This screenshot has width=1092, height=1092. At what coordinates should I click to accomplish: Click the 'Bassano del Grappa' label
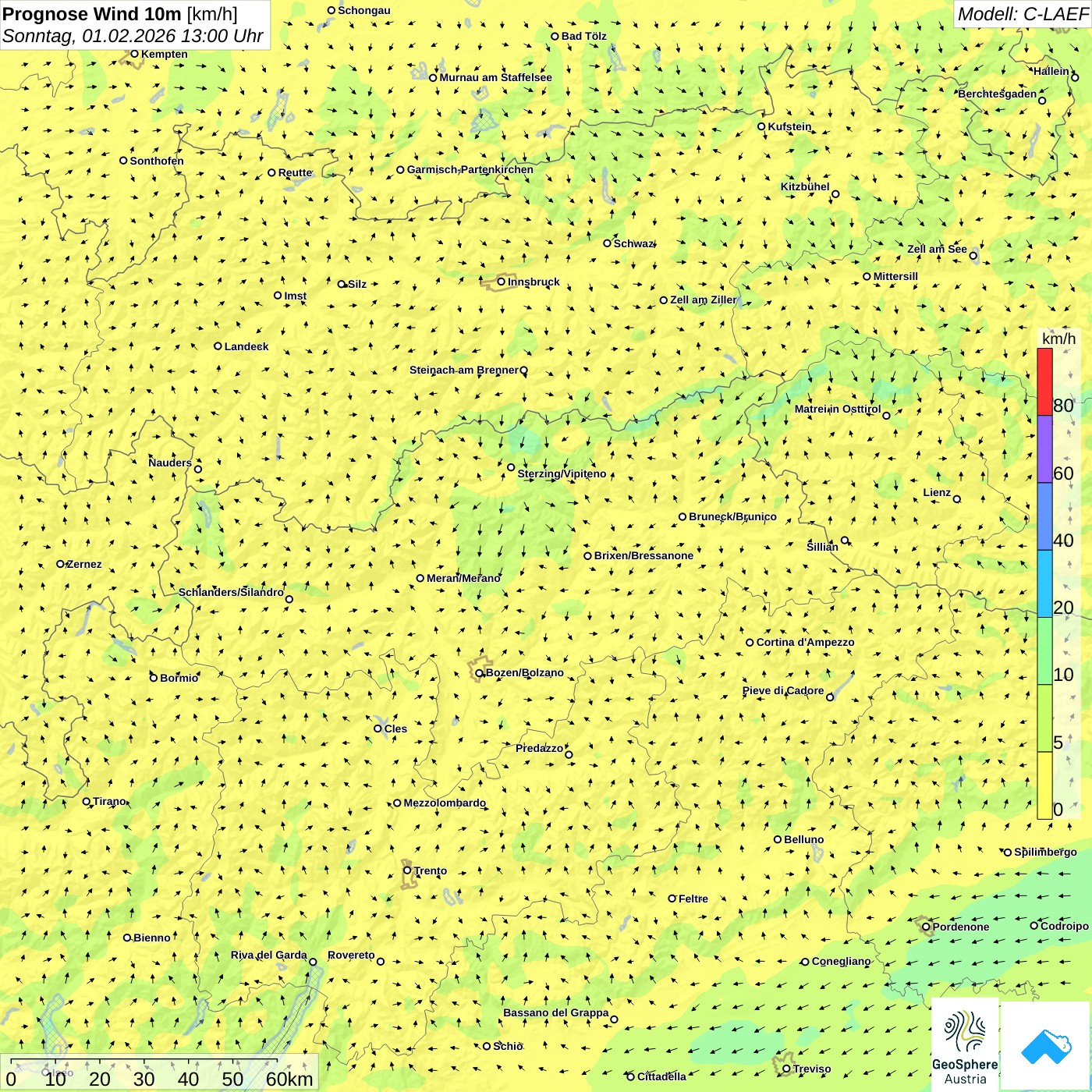[x=556, y=1012]
